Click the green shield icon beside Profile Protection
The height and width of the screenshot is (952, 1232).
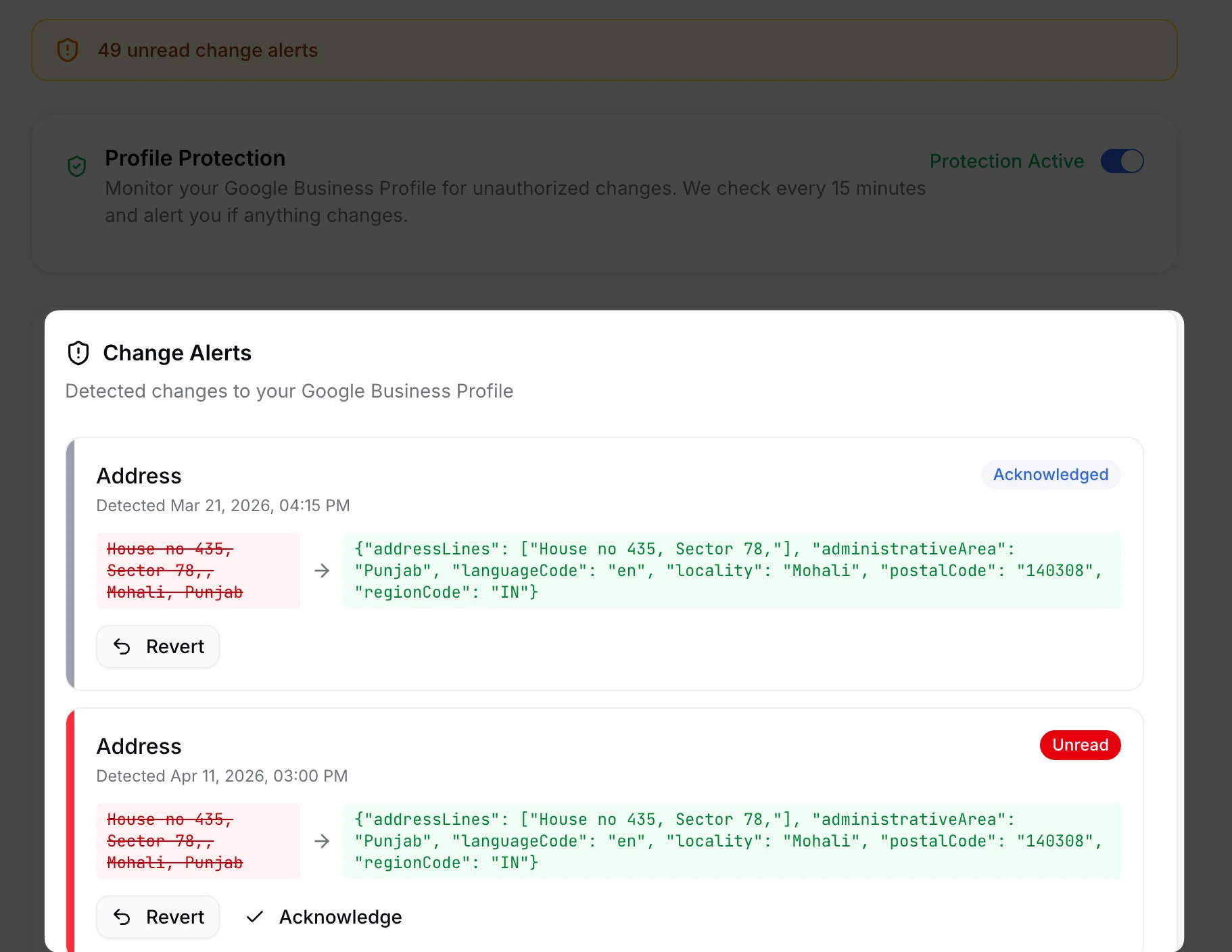pos(77,166)
